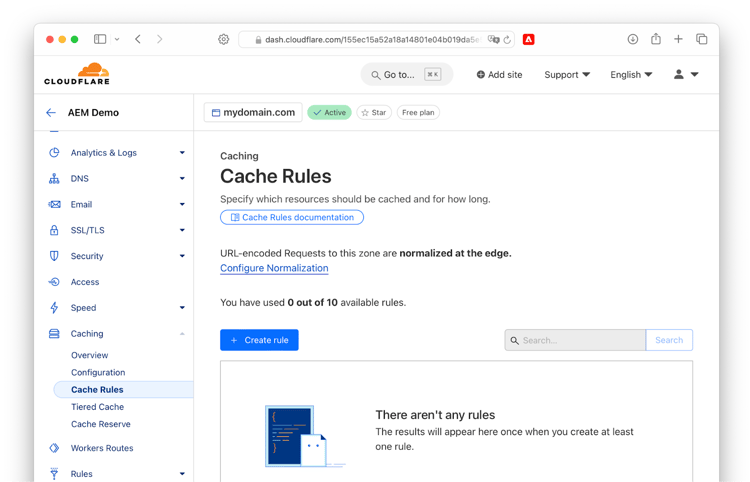Click the Rules funnel icon

54,474
